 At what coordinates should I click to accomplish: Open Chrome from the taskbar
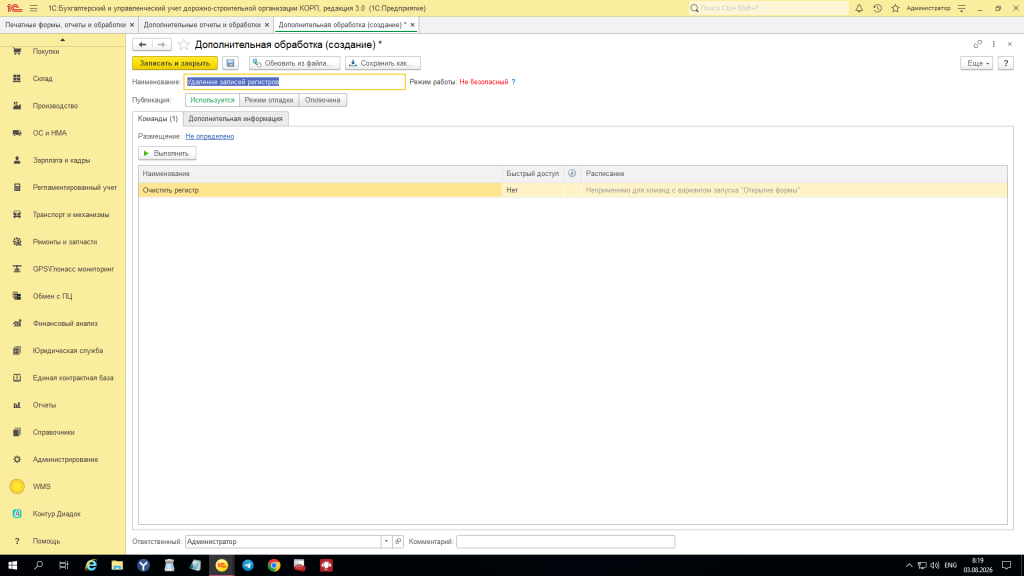pyautogui.click(x=274, y=566)
